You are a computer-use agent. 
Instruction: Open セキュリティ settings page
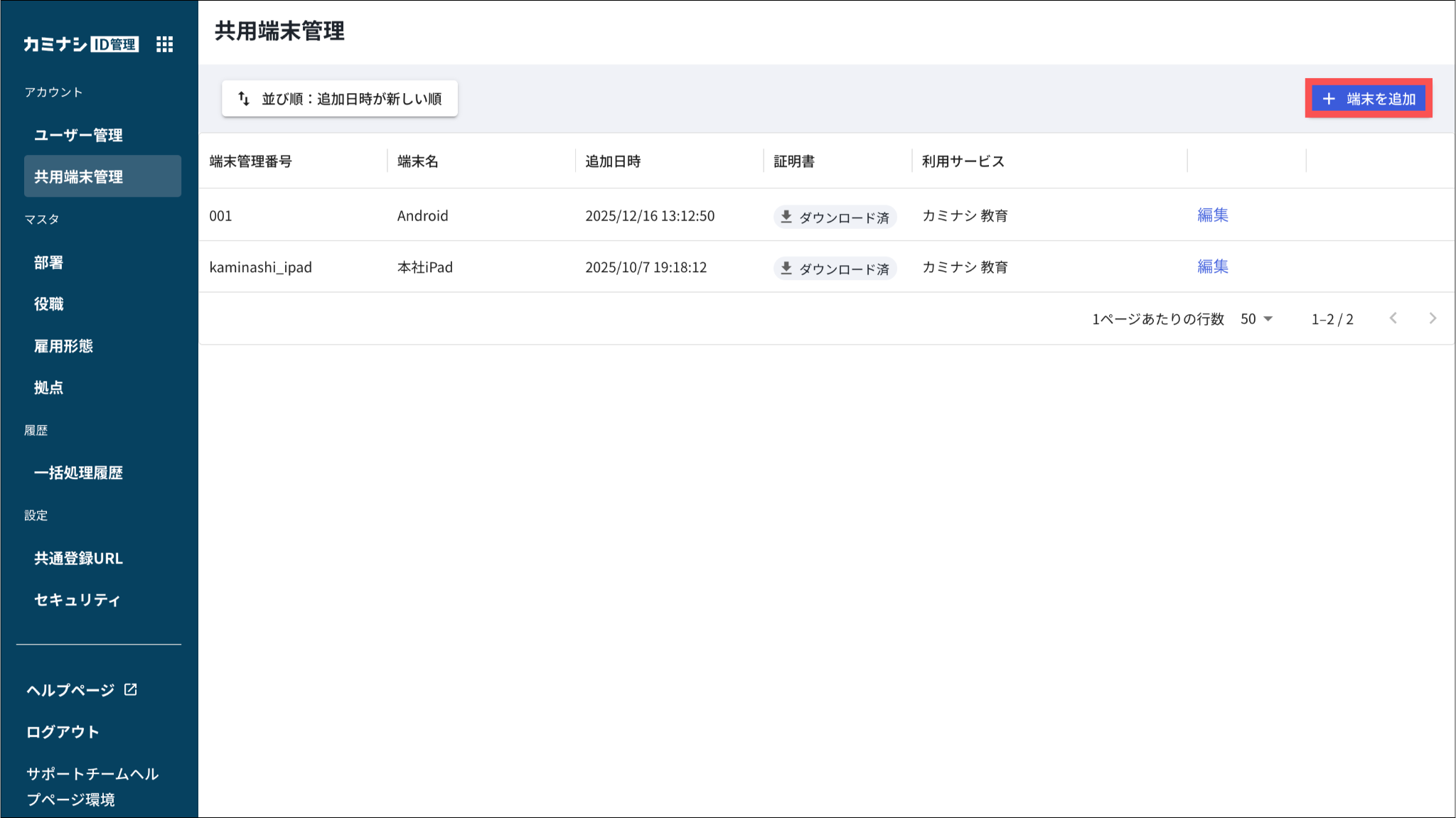(77, 600)
